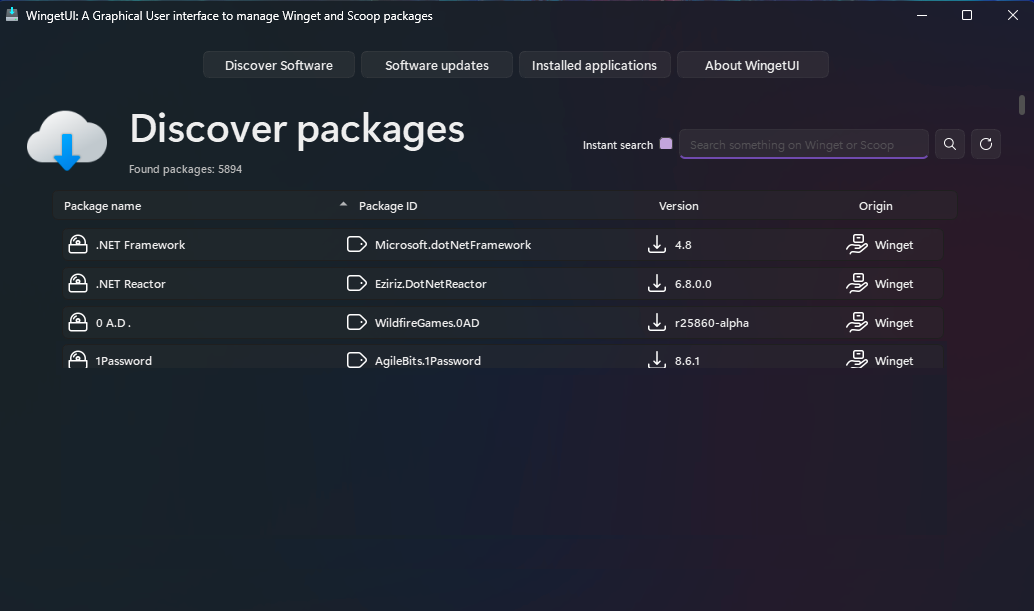The width and height of the screenshot is (1034, 611).
Task: Select the .NET Reactor package name
Action: click(131, 284)
